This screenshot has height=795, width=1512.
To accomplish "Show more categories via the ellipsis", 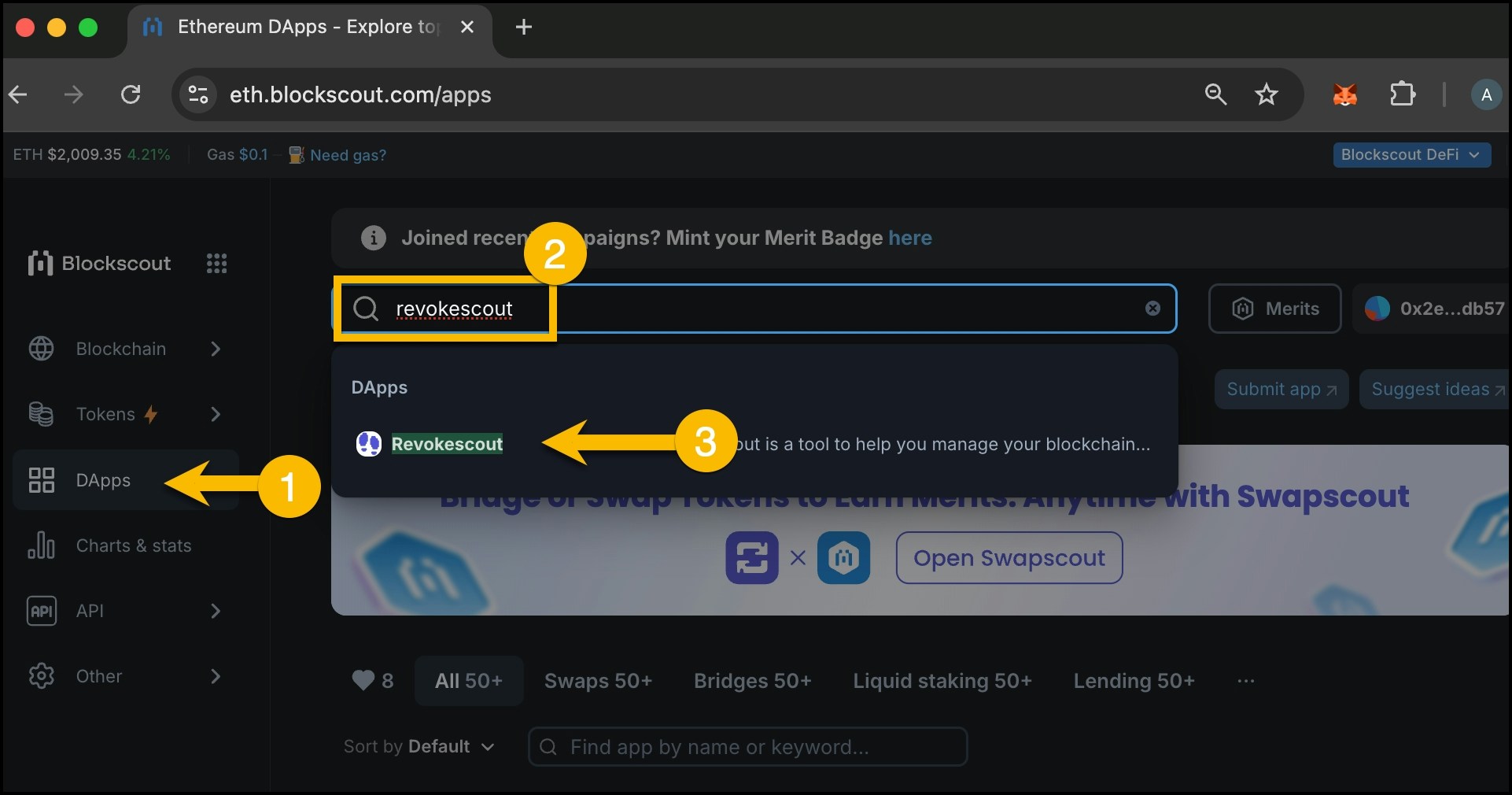I will (x=1246, y=681).
